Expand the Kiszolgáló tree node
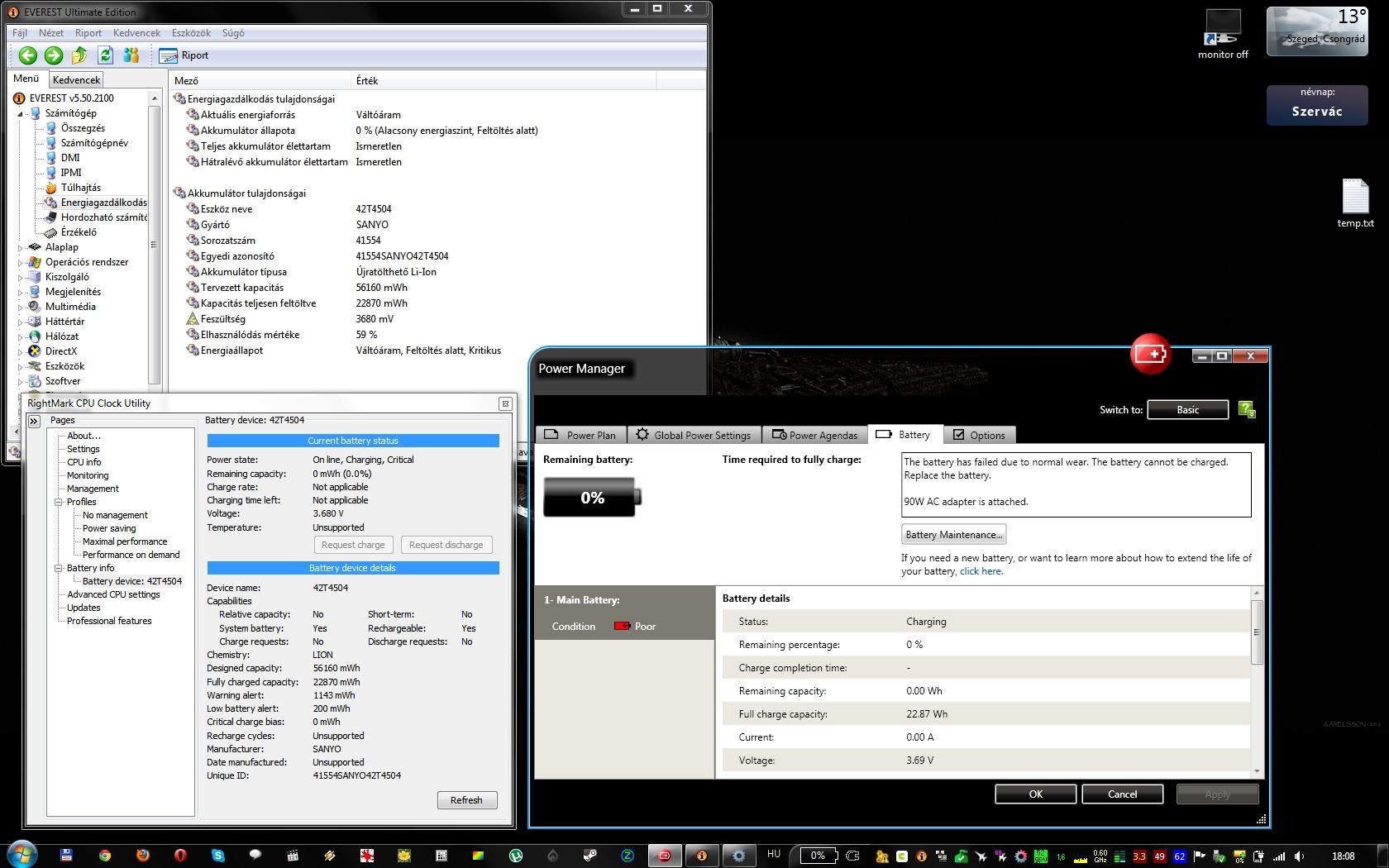Screen dimensions: 1389x868 (x=21, y=277)
